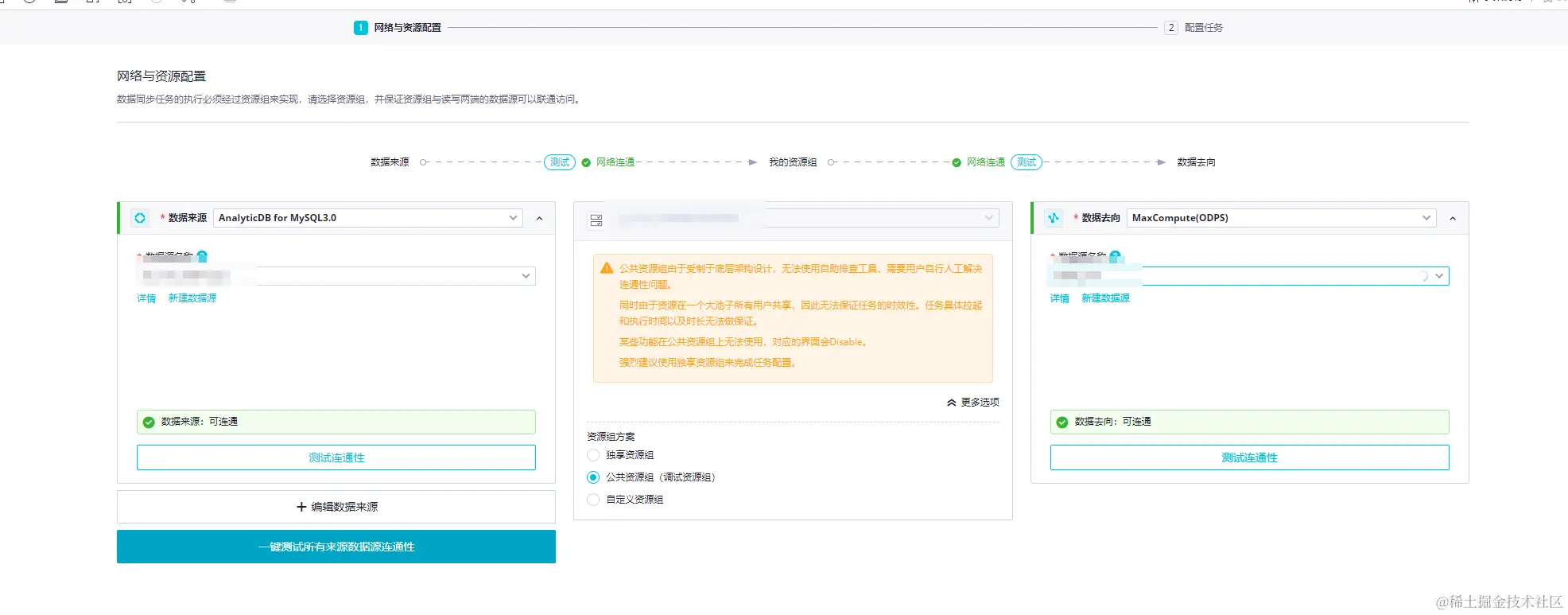Toggle 更多选项 expander
The width and height of the screenshot is (1568, 615).
(973, 403)
